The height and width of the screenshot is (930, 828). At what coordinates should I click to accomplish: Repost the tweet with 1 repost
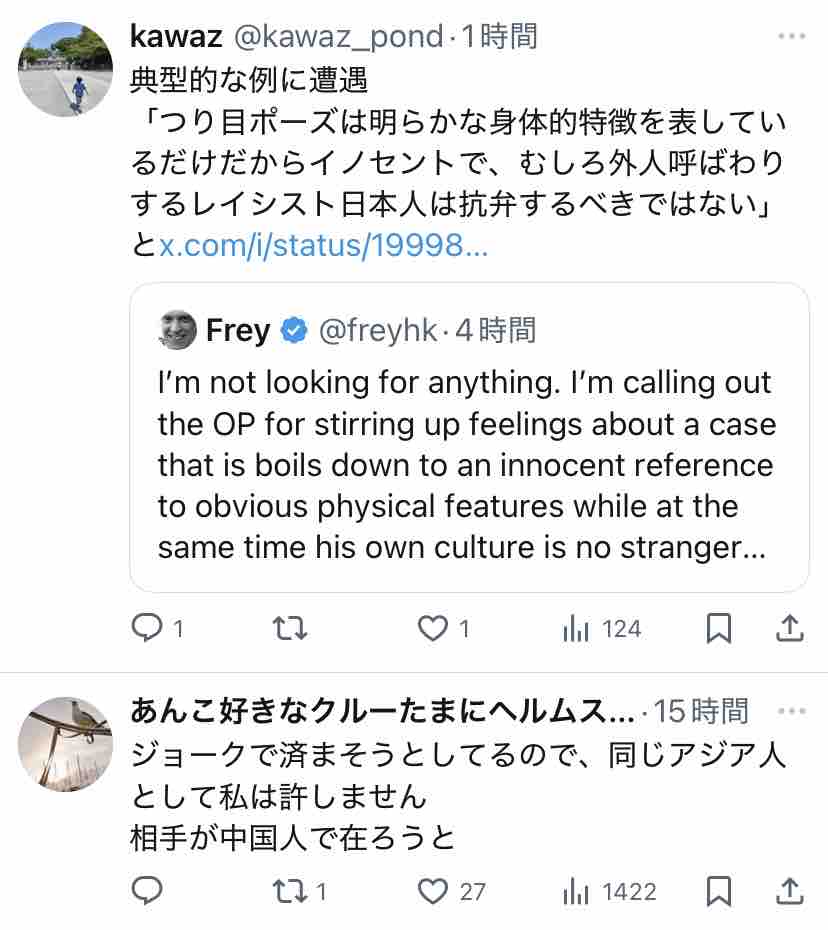pos(290,890)
